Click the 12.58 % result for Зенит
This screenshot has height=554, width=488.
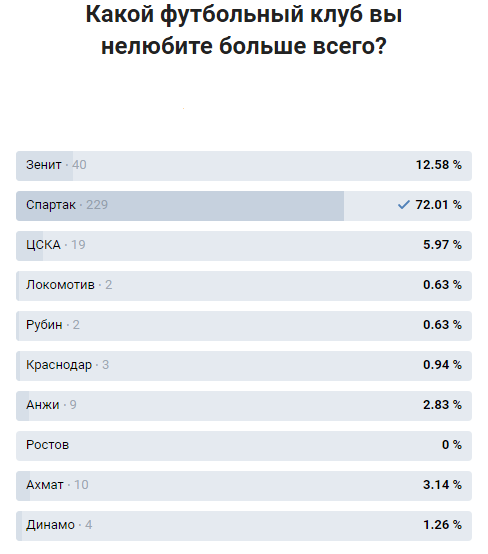[x=439, y=165]
